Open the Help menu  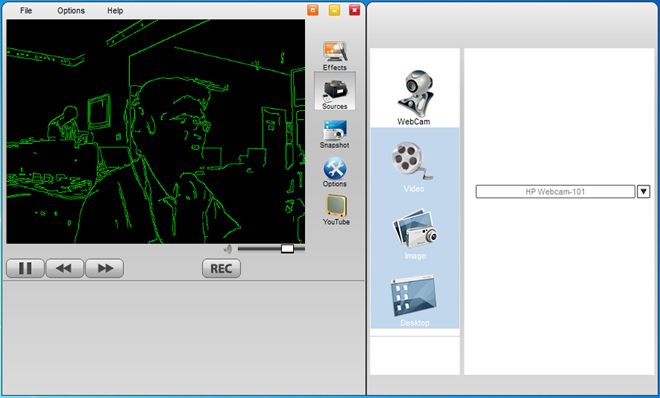click(x=115, y=11)
